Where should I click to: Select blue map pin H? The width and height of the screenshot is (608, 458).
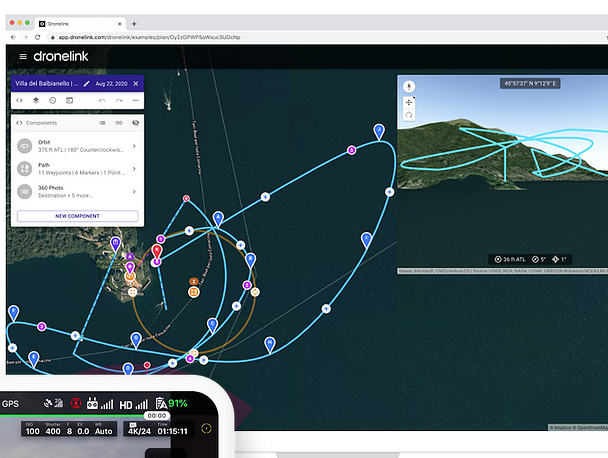[x=270, y=345]
